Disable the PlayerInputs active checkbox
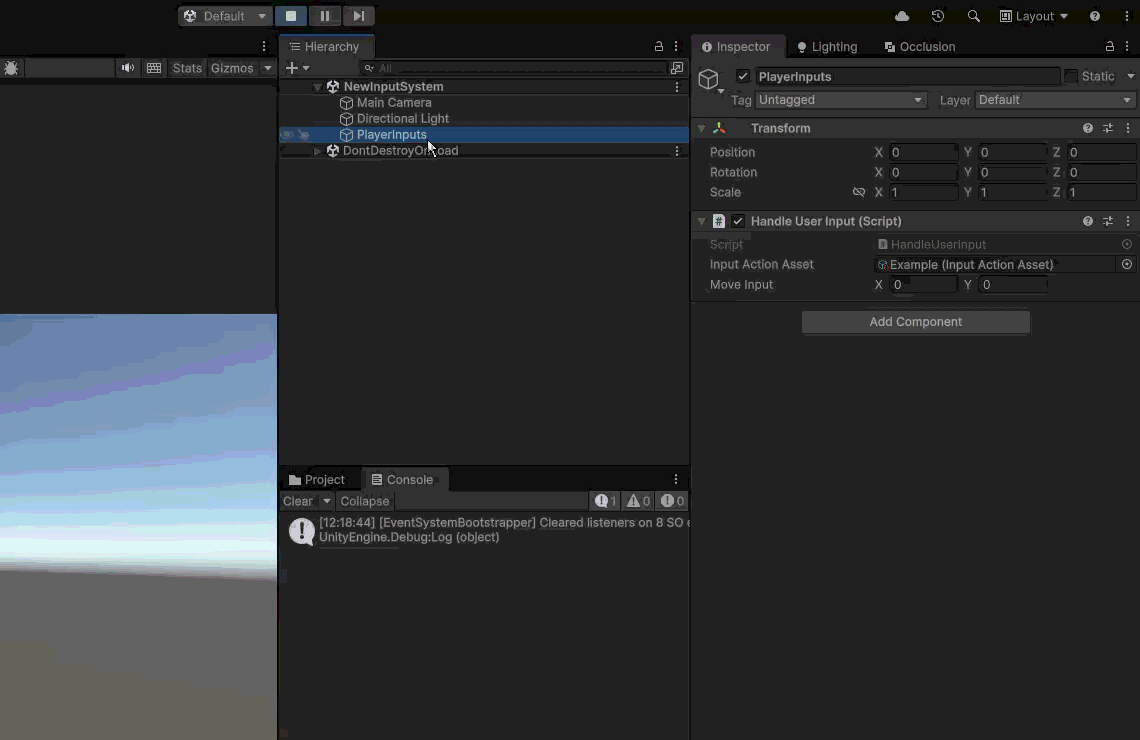This screenshot has height=740, width=1140. click(x=742, y=76)
